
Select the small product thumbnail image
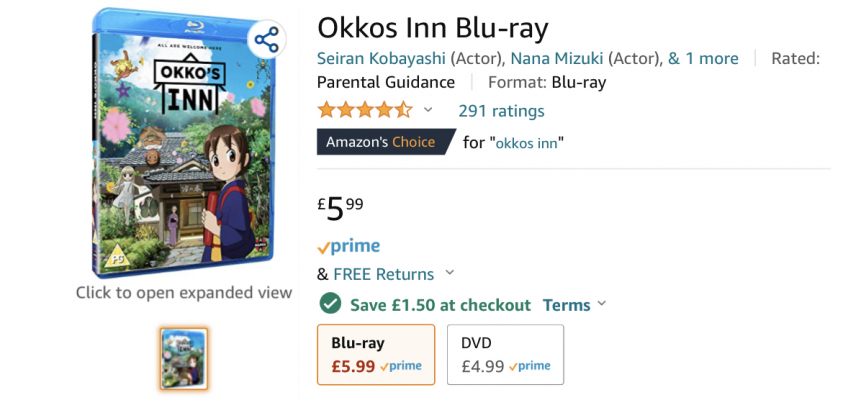point(184,358)
